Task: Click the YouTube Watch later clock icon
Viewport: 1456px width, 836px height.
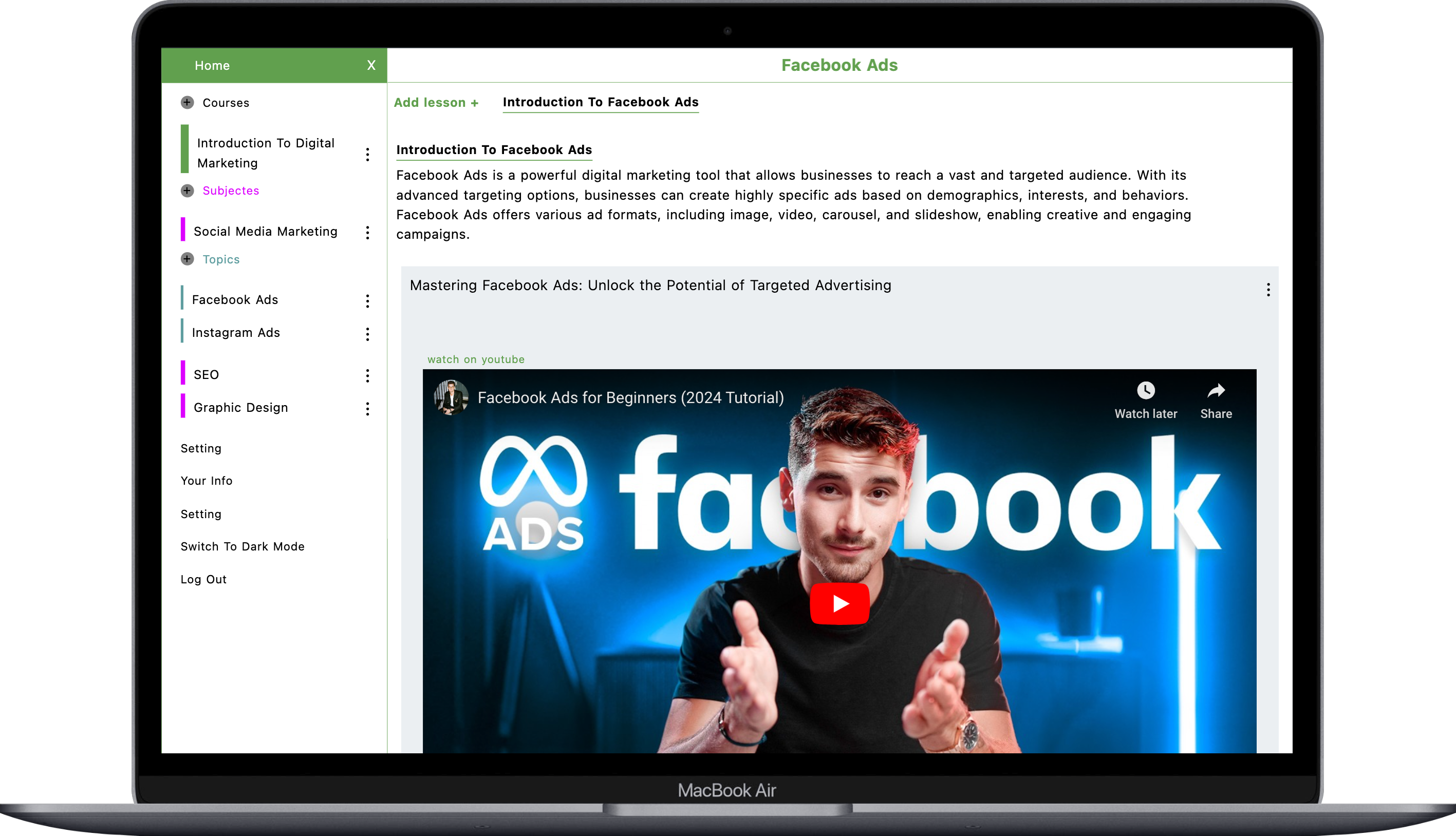Action: 1145,391
